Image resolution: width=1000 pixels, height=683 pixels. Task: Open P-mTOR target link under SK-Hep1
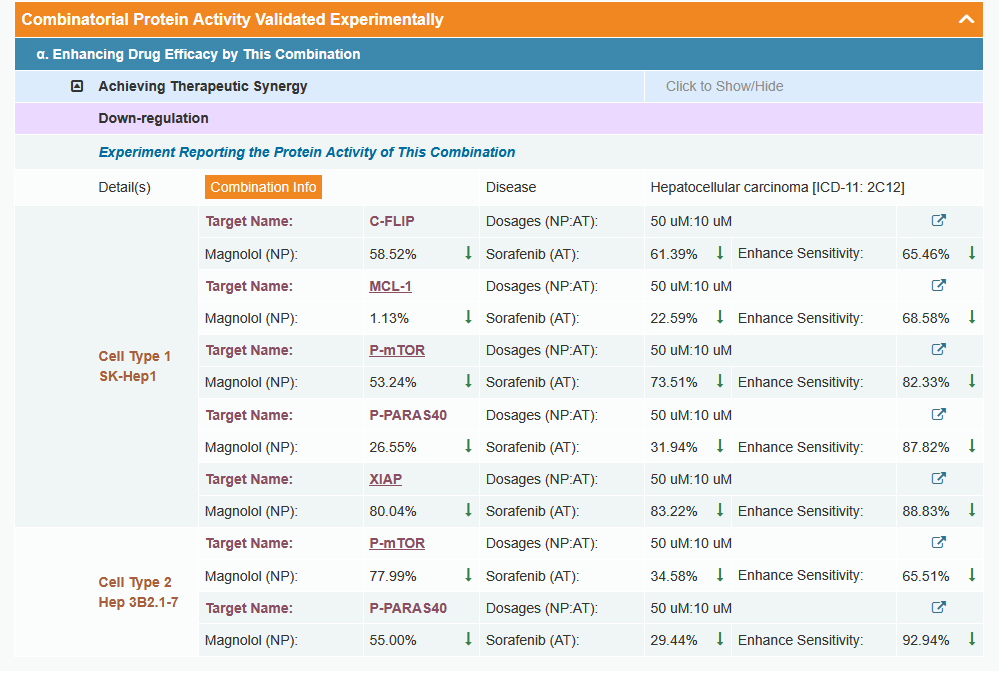tap(397, 350)
